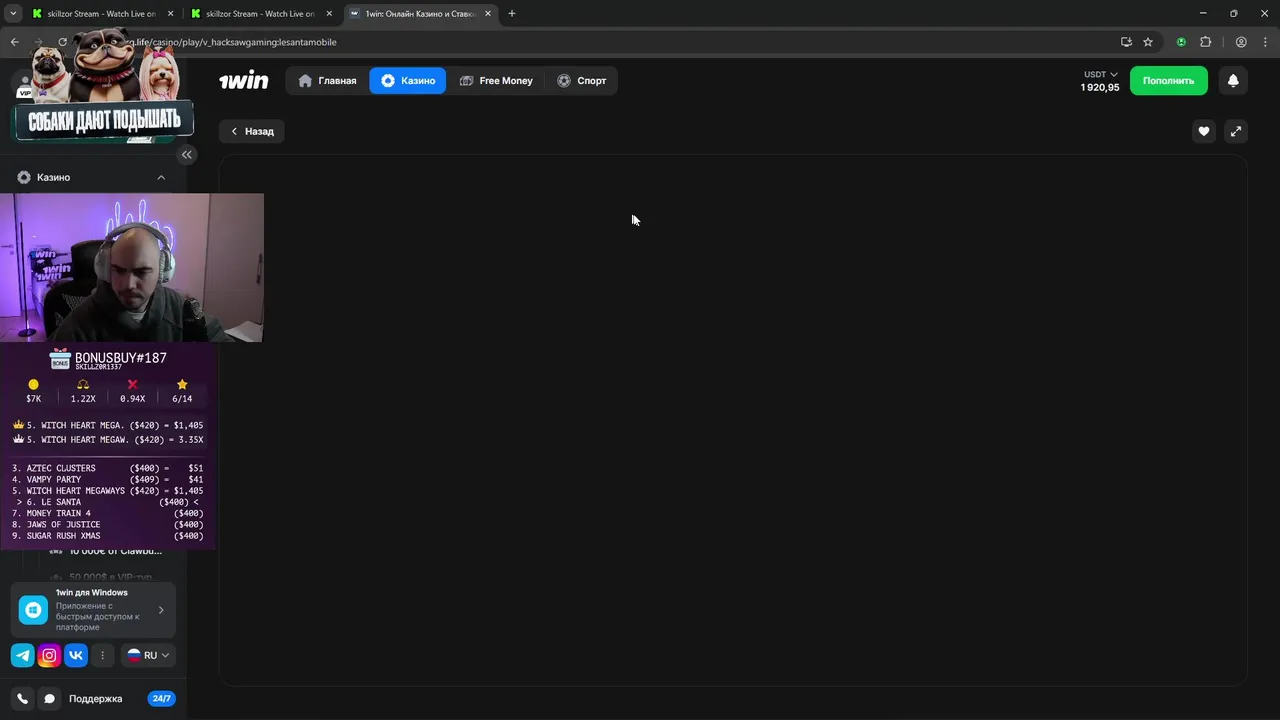
Task: Click the MONEY TRAIN 4 list row
Action: pos(107,513)
